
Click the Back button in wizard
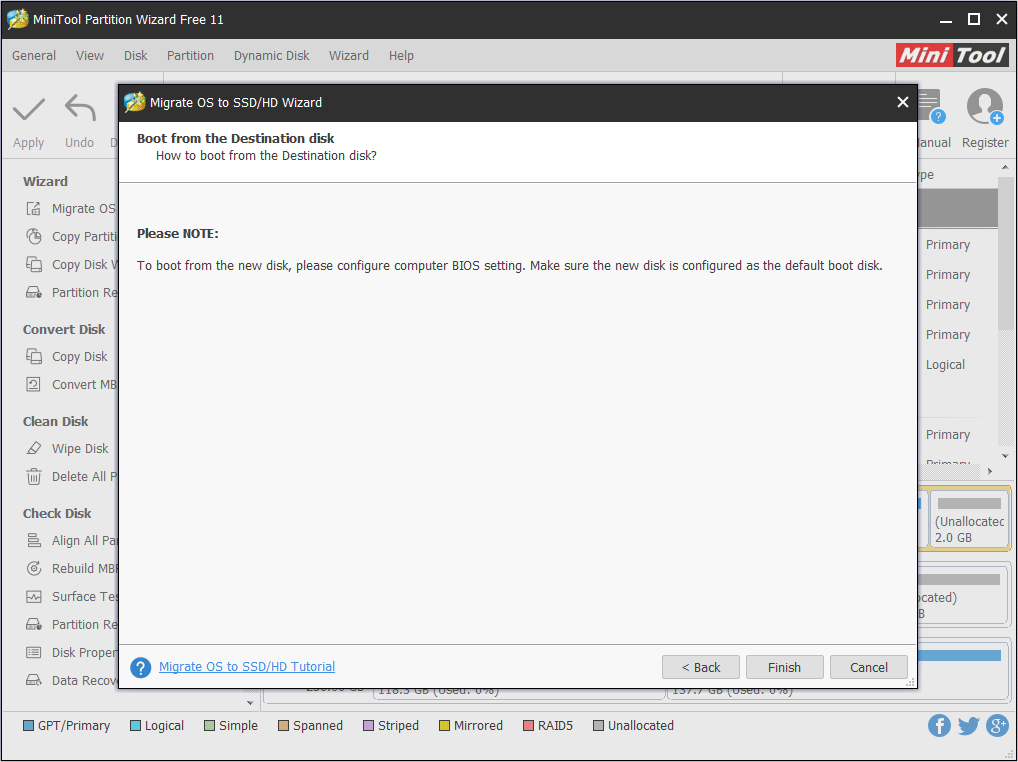pyautogui.click(x=701, y=667)
